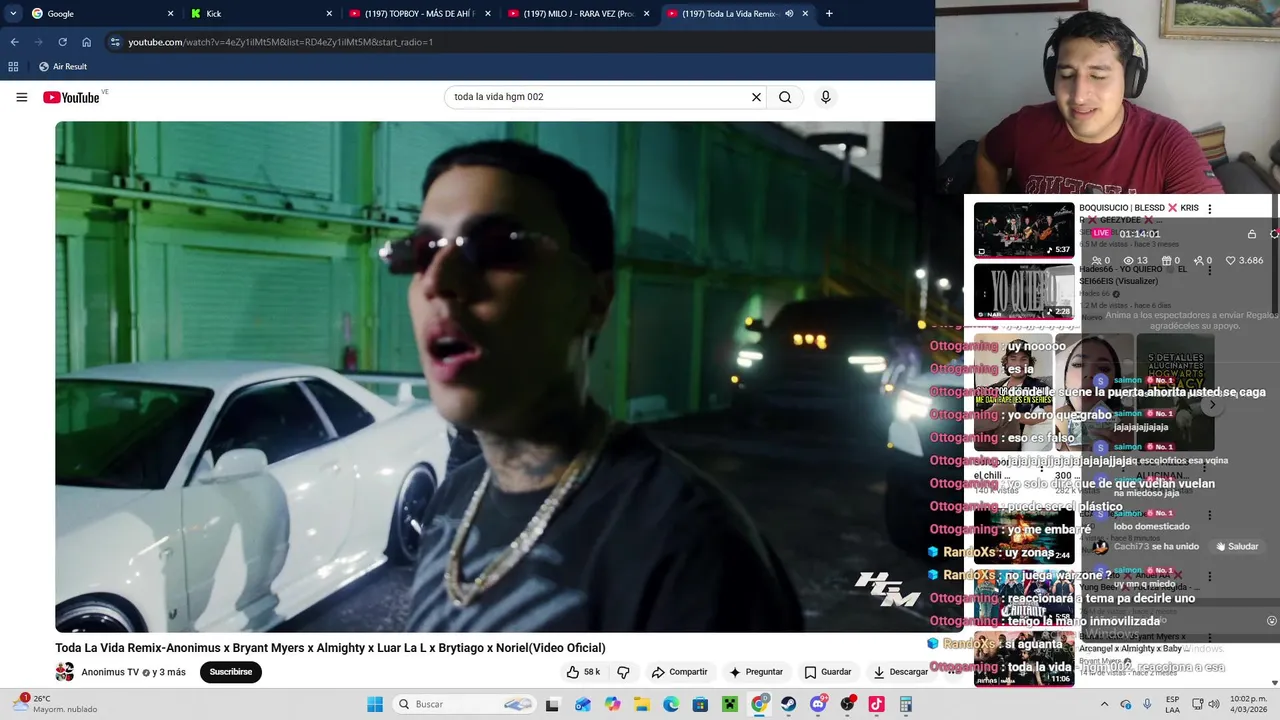Click the taskbar Buscar search box
1280x720 pixels.
pyautogui.click(x=465, y=704)
